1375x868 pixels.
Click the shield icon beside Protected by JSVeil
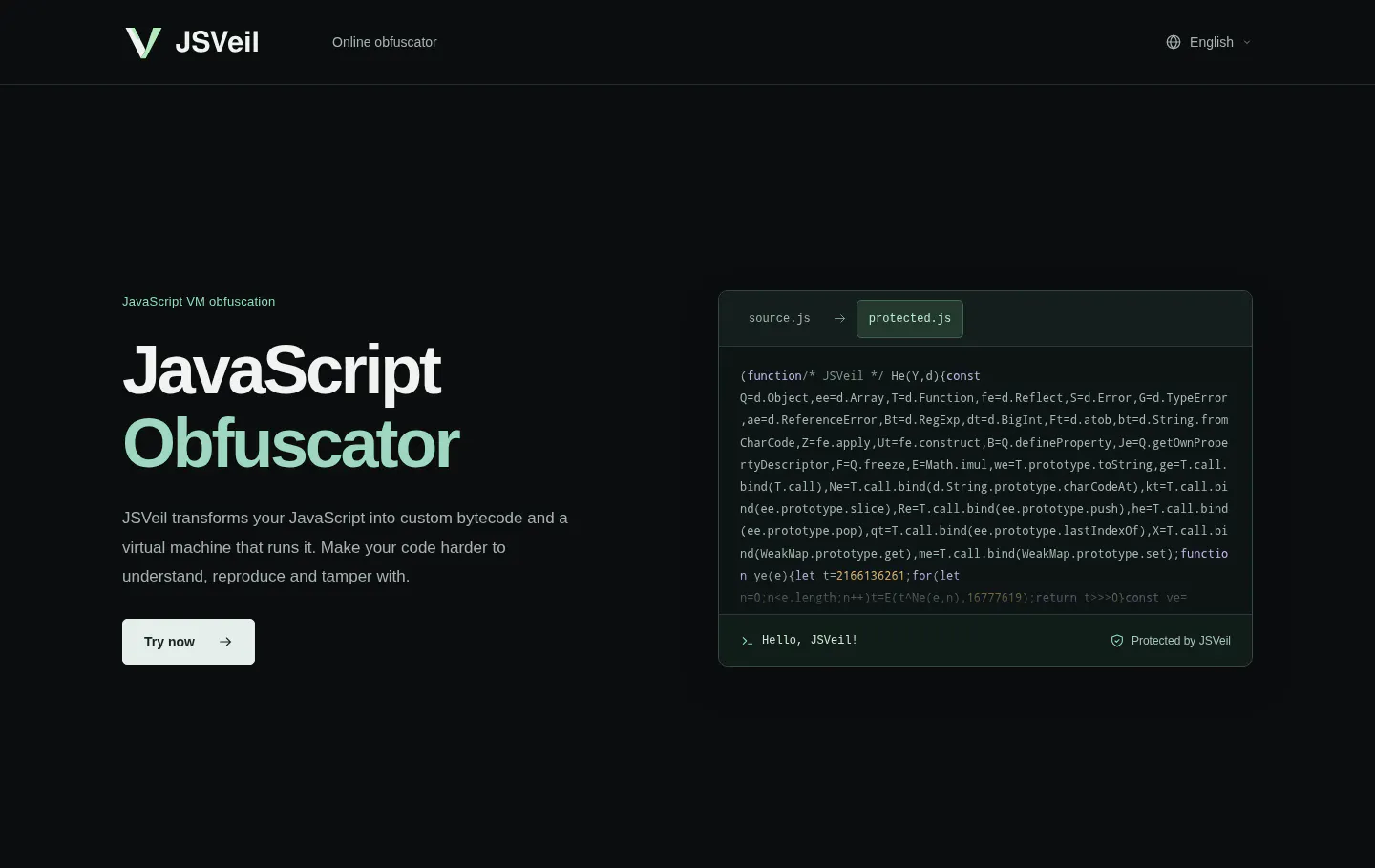[x=1117, y=641]
